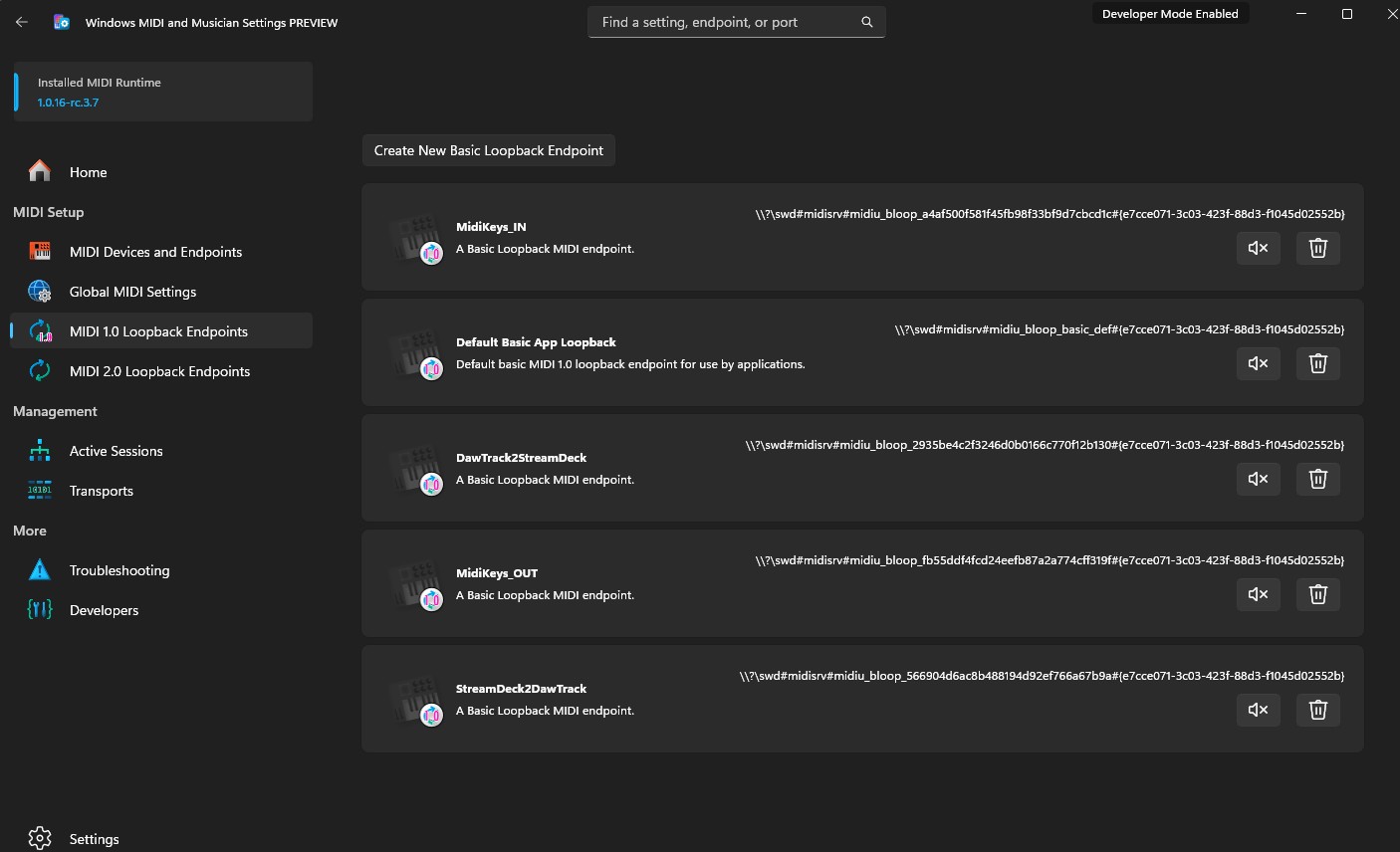The image size is (1400, 852).
Task: Create New Basic Loopback Endpoint
Action: click(488, 150)
